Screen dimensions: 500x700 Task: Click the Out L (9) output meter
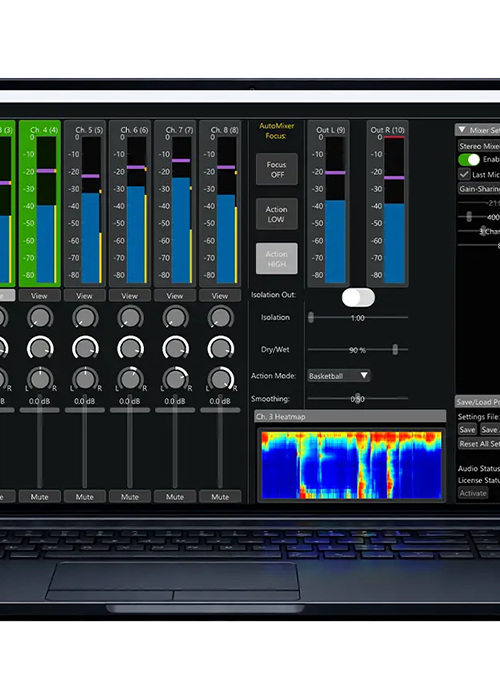point(335,209)
